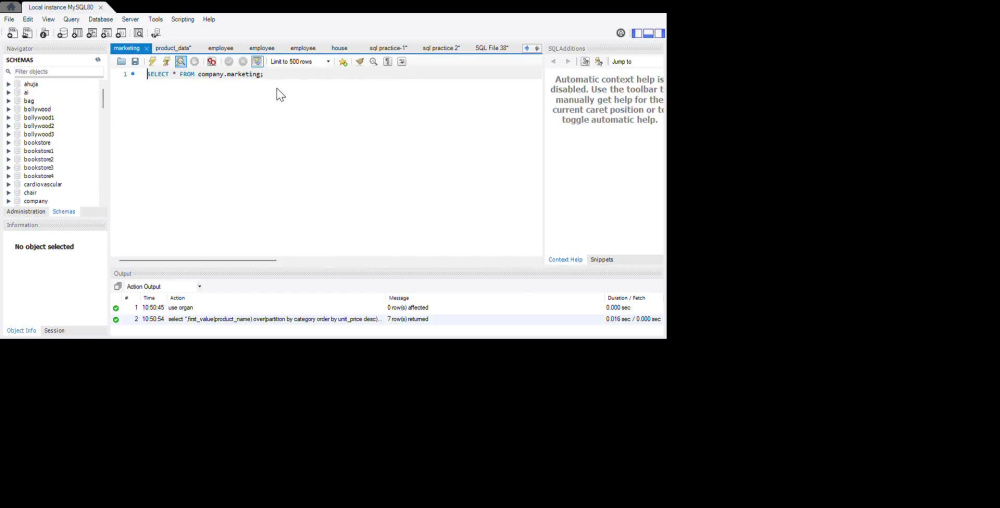Save query to favorites star icon

coord(343,62)
